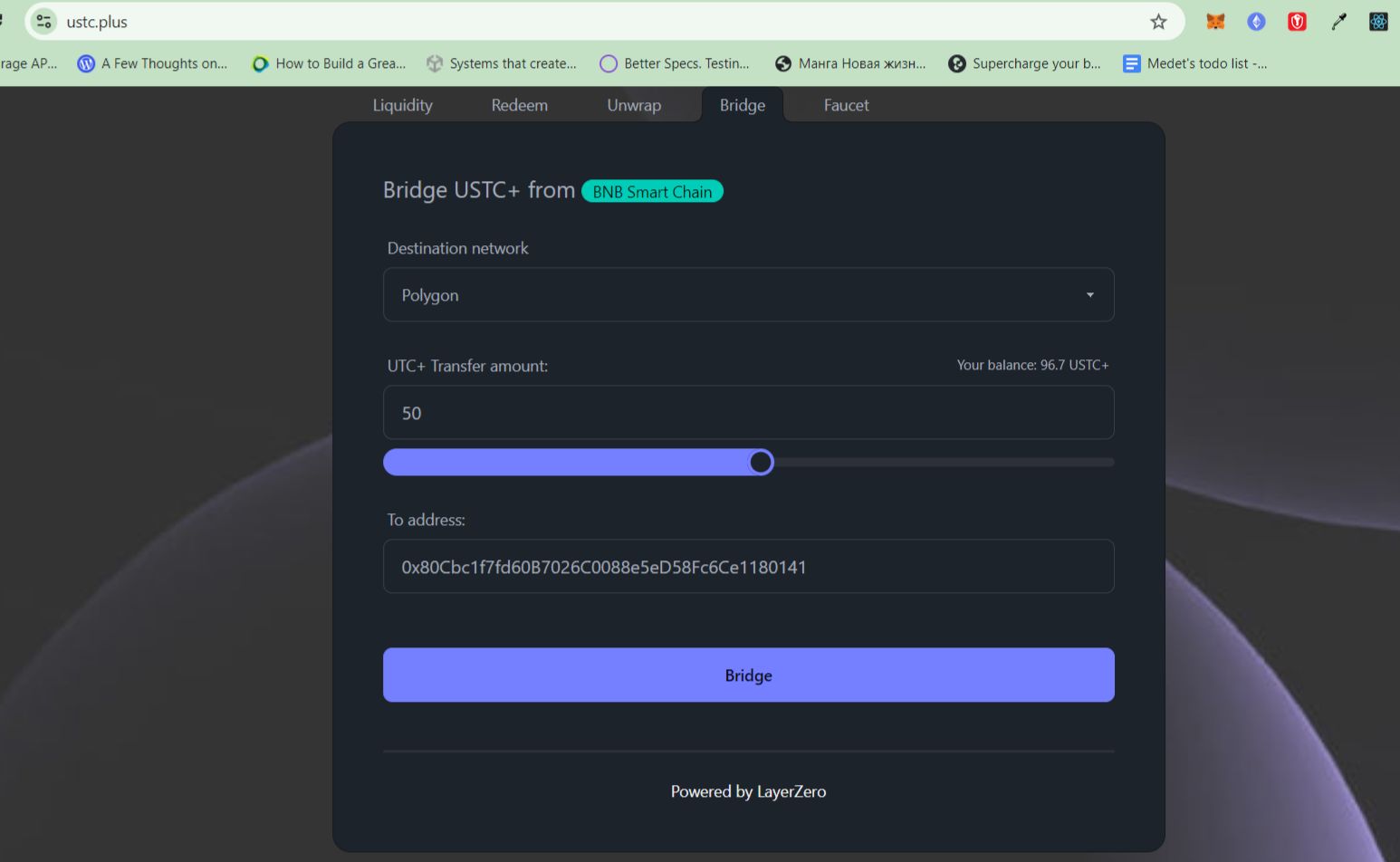The width and height of the screenshot is (1400, 862).
Task: Open 'Better Specs. Testin...' bookmark
Action: [x=675, y=63]
